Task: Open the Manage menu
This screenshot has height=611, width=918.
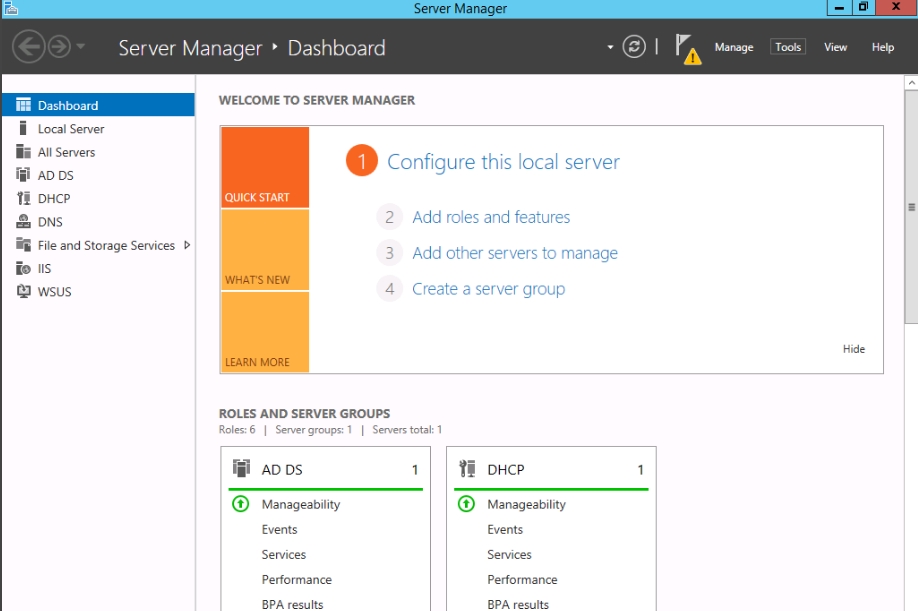Action: 734,47
